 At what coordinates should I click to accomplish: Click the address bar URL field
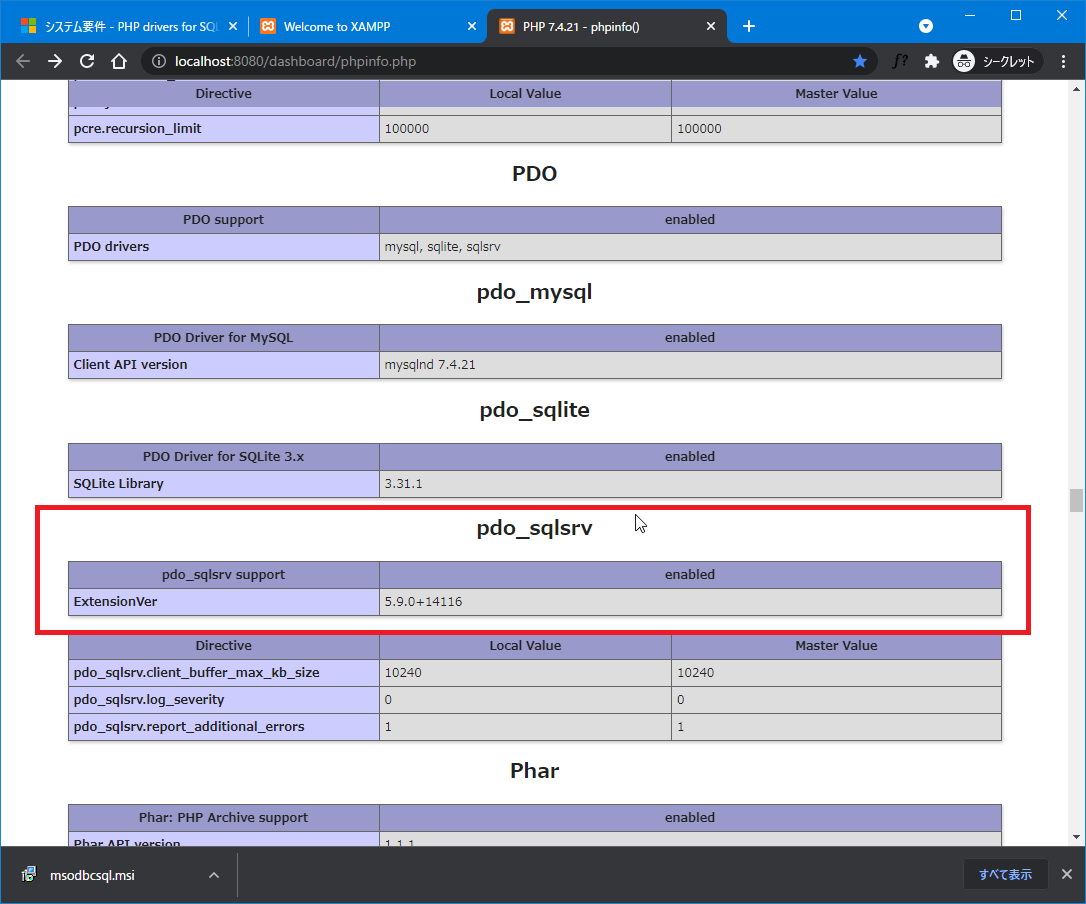500,61
